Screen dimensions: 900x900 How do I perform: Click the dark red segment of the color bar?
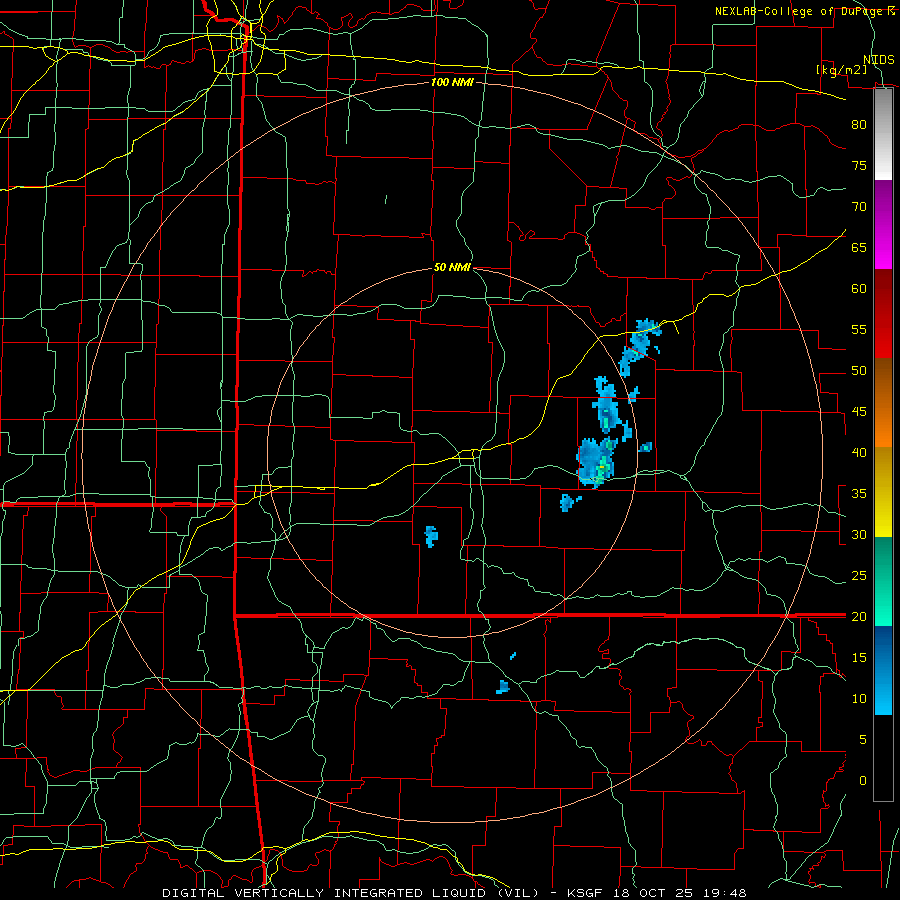tap(883, 314)
